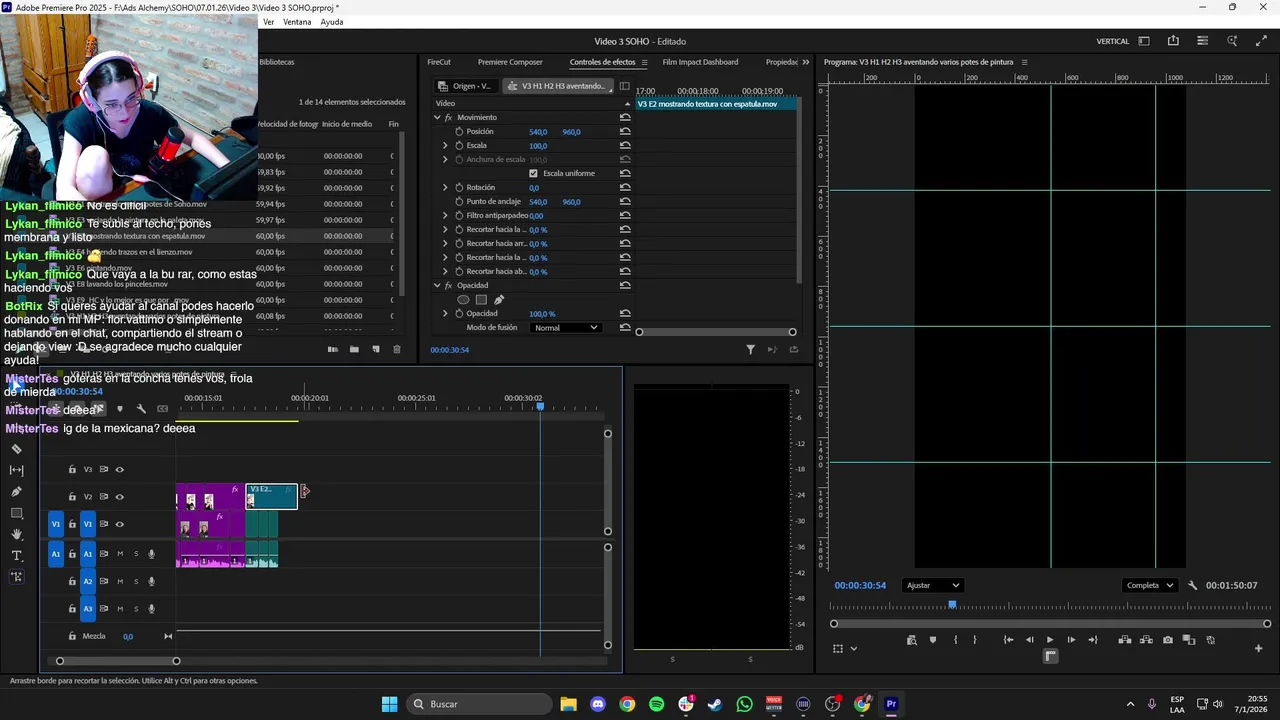Image resolution: width=1280 pixels, height=720 pixels.
Task: Collapse the Opacidad effect section
Action: click(x=437, y=285)
